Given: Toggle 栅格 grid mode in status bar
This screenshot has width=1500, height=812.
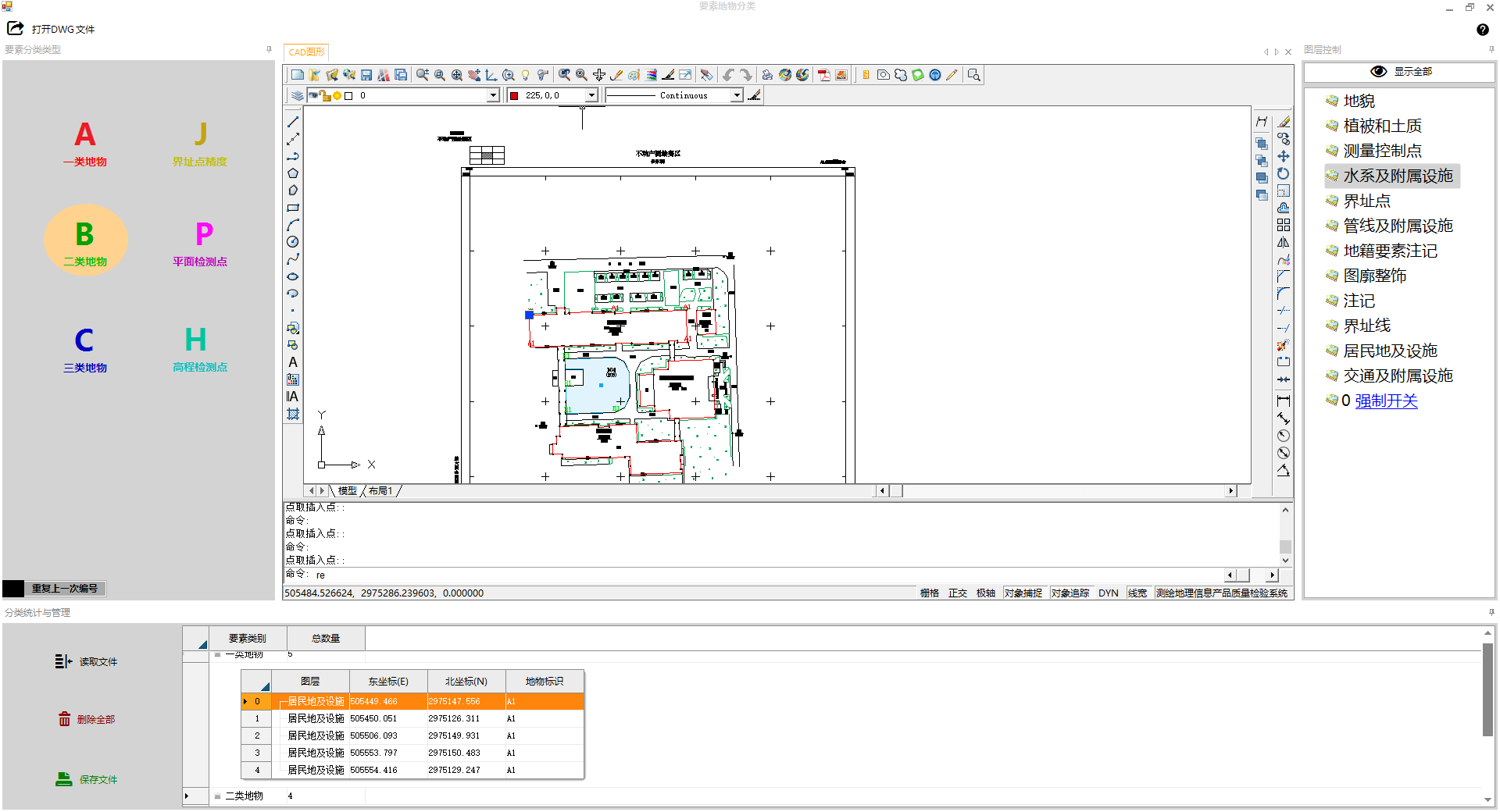Looking at the screenshot, I should click(x=930, y=593).
